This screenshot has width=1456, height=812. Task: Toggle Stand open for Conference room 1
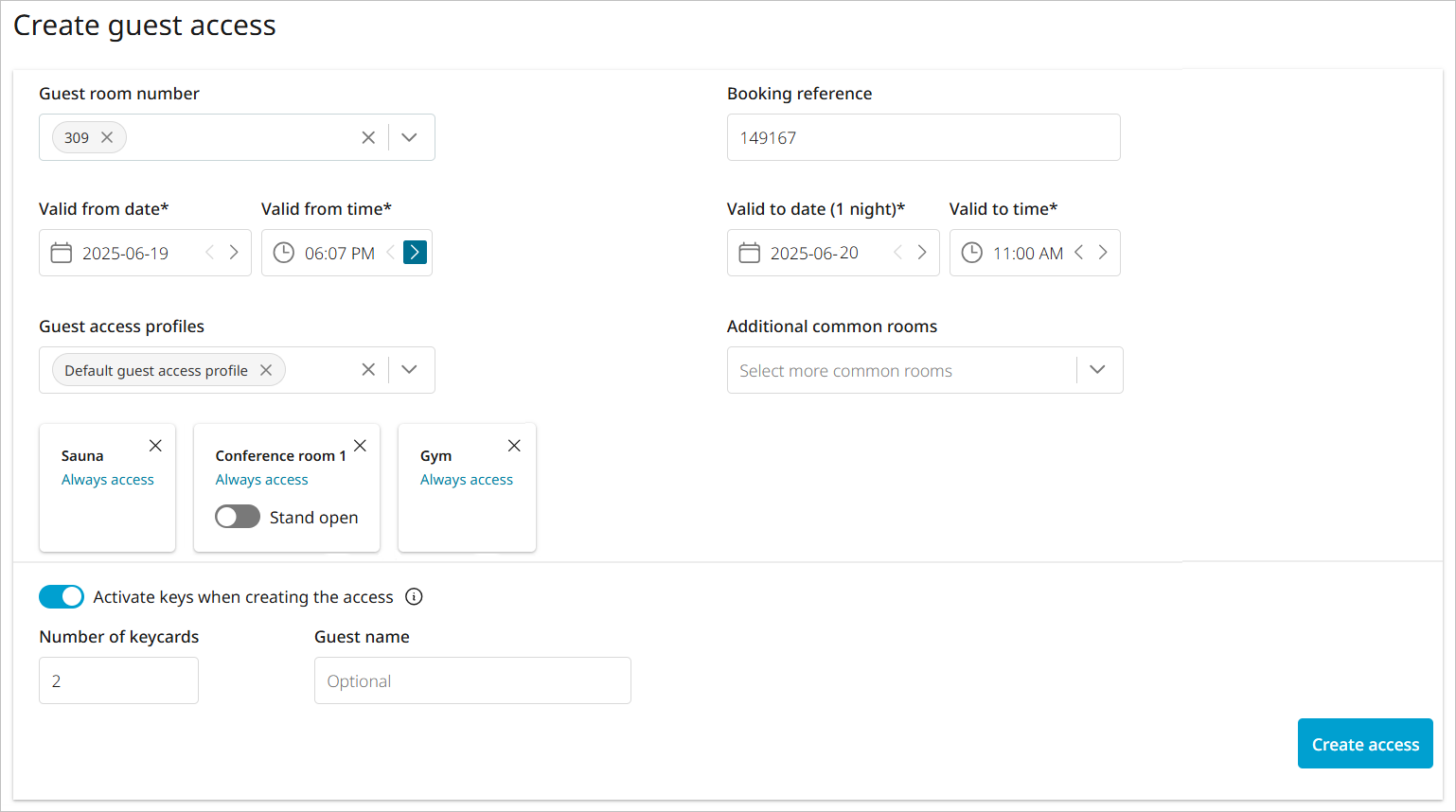click(238, 517)
